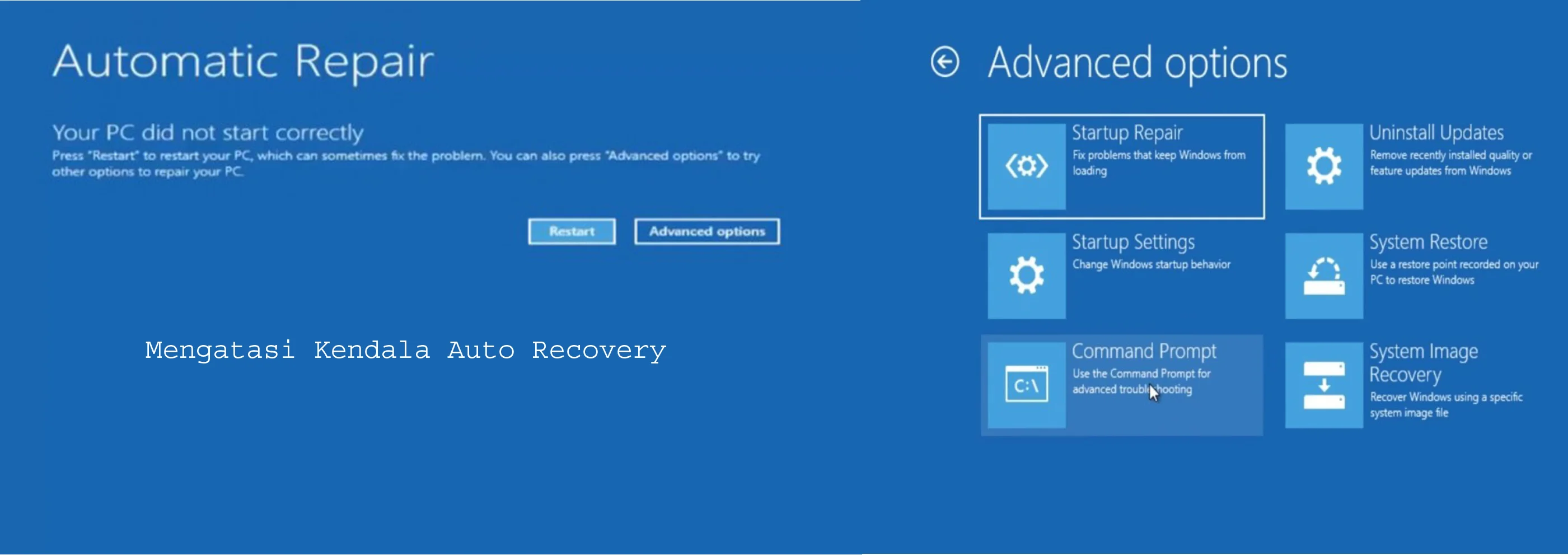The width and height of the screenshot is (1568, 555).
Task: Click the Startup Settings gear icon
Action: pos(1026,276)
